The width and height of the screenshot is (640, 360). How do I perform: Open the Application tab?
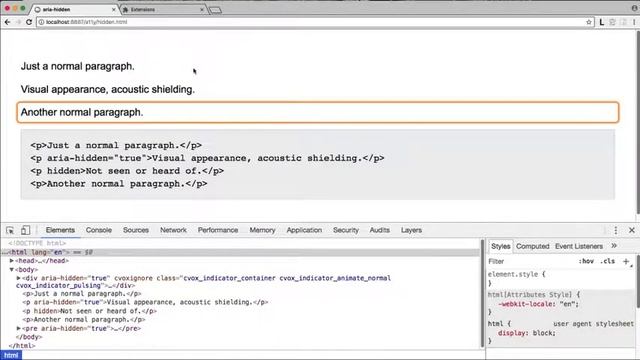[x=304, y=230]
